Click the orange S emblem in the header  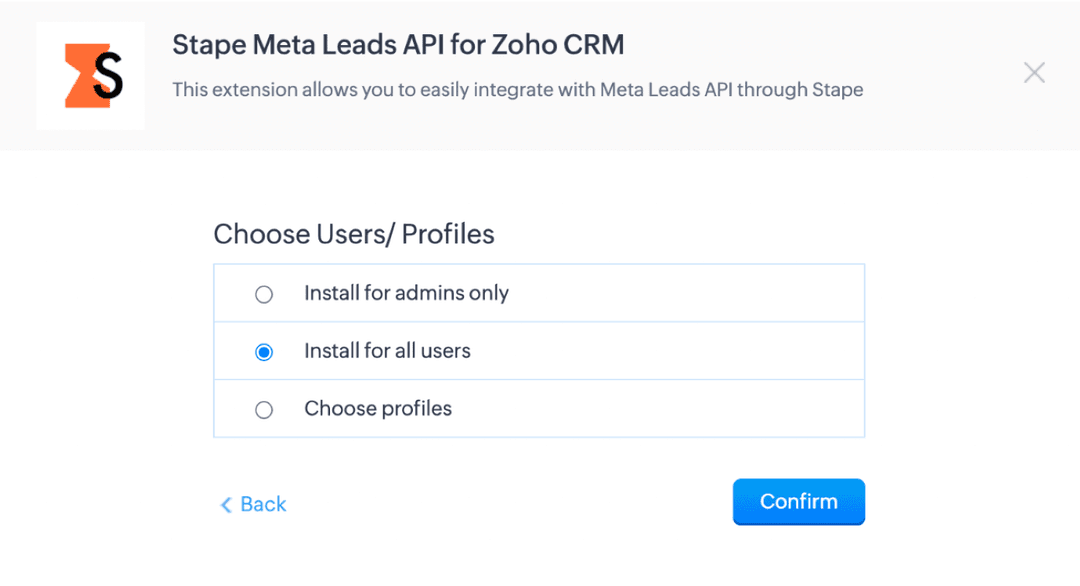point(90,75)
